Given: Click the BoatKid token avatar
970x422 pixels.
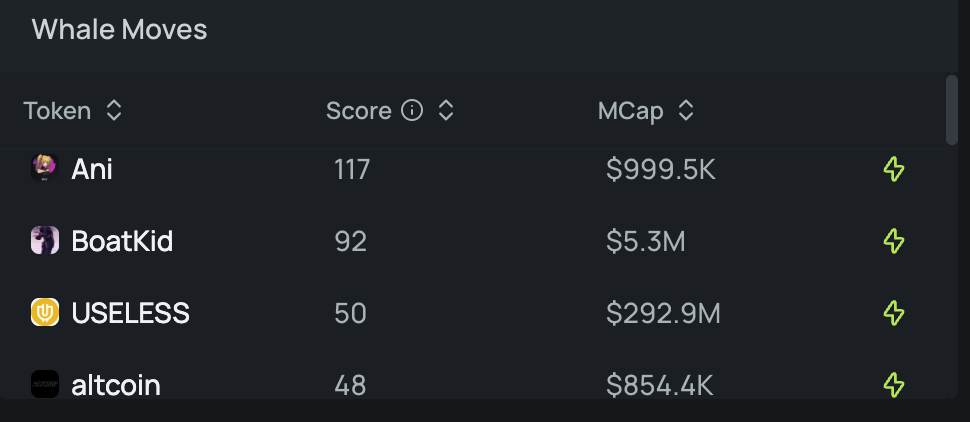Looking at the screenshot, I should [x=45, y=240].
